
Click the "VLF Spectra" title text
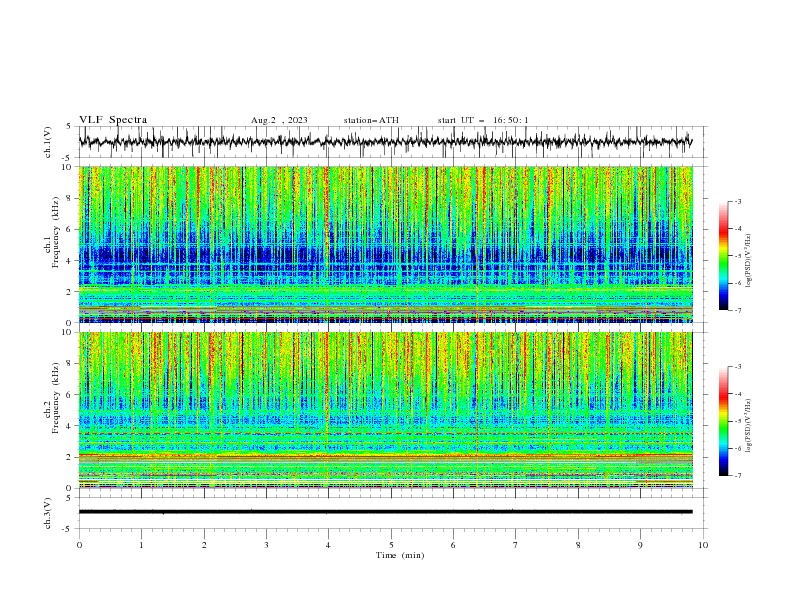click(x=113, y=120)
